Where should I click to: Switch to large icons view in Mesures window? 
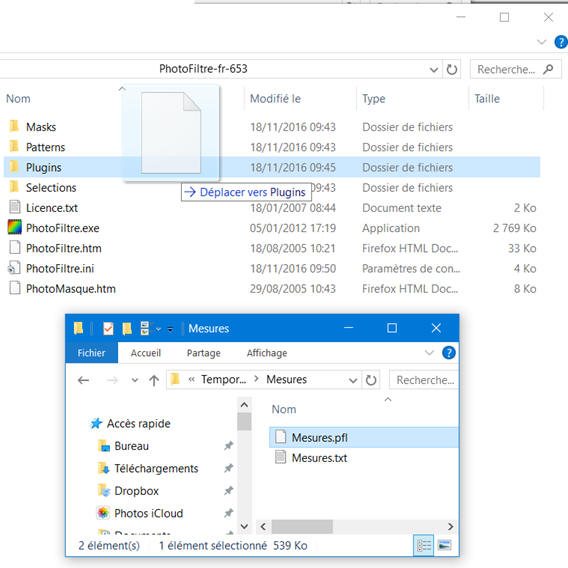[x=444, y=545]
